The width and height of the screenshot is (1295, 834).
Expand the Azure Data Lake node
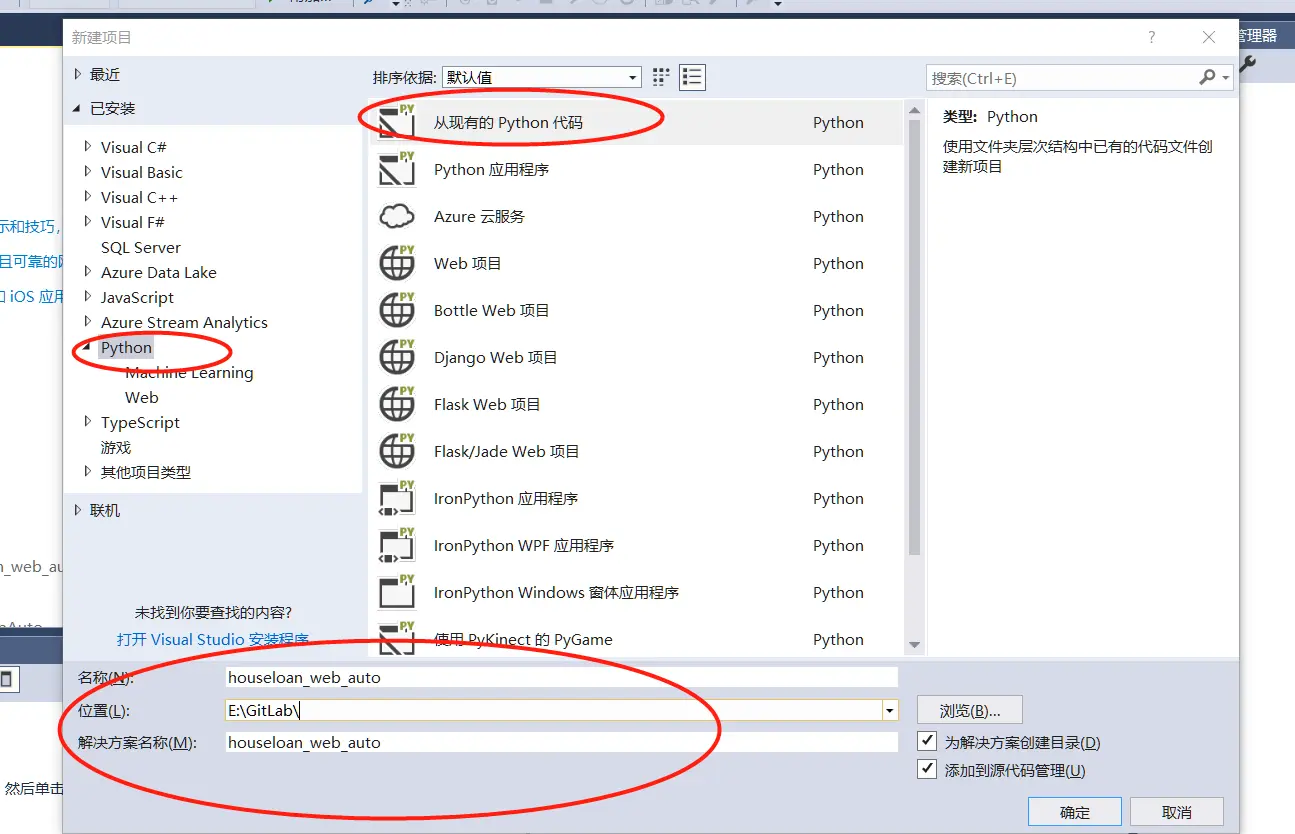tap(89, 272)
